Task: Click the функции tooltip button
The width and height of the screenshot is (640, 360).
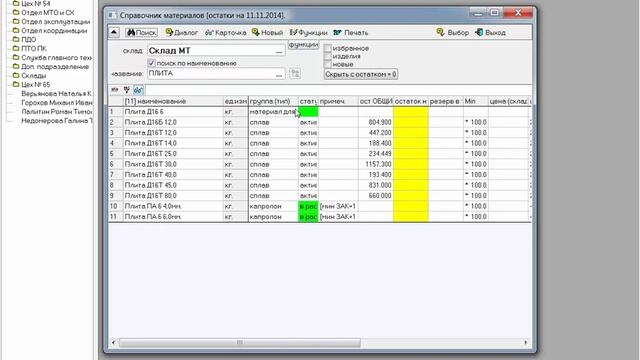Action: pos(304,44)
